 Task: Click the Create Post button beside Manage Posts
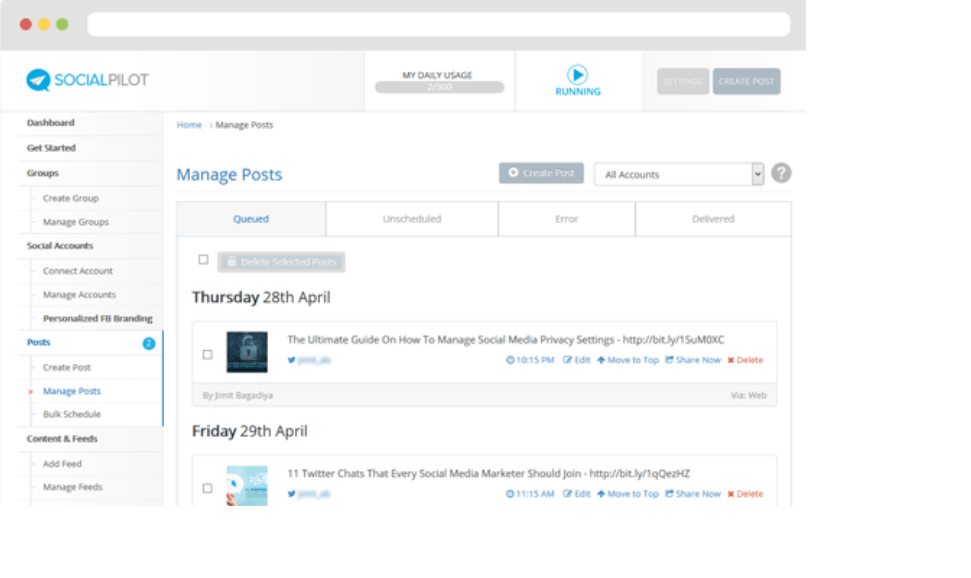point(541,173)
